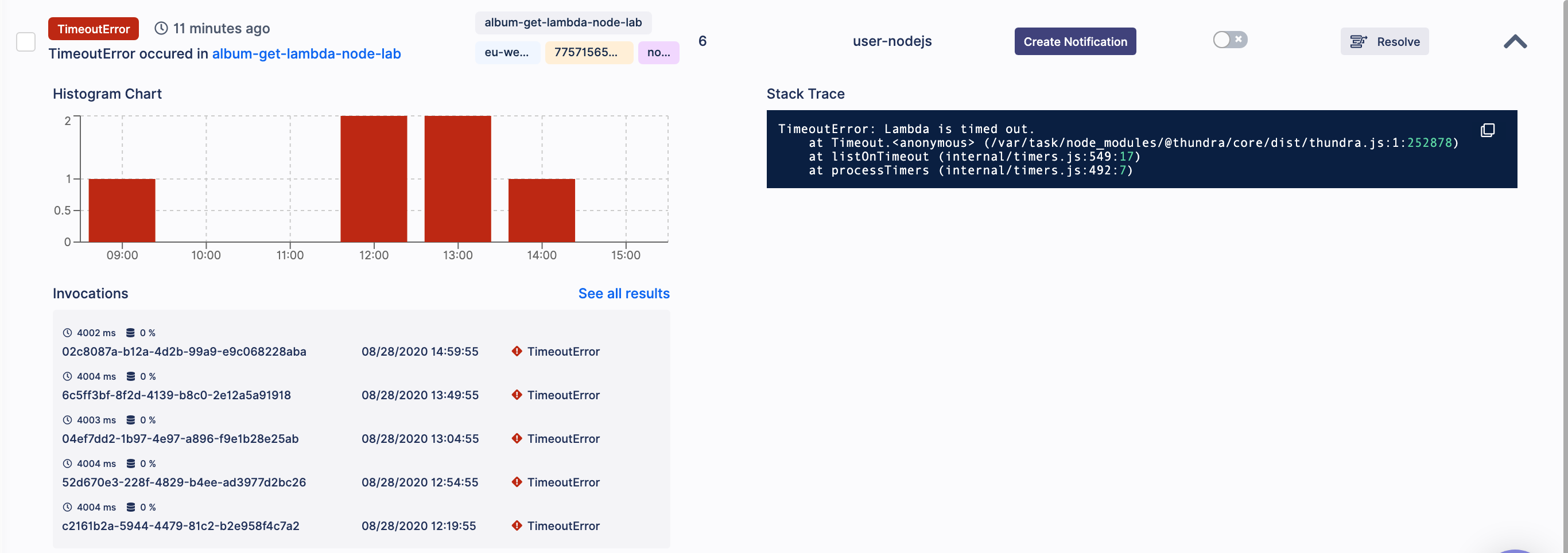This screenshot has width=1568, height=553.
Task: Click the TimeoutError: Lambda is timed out line
Action: [x=906, y=129]
